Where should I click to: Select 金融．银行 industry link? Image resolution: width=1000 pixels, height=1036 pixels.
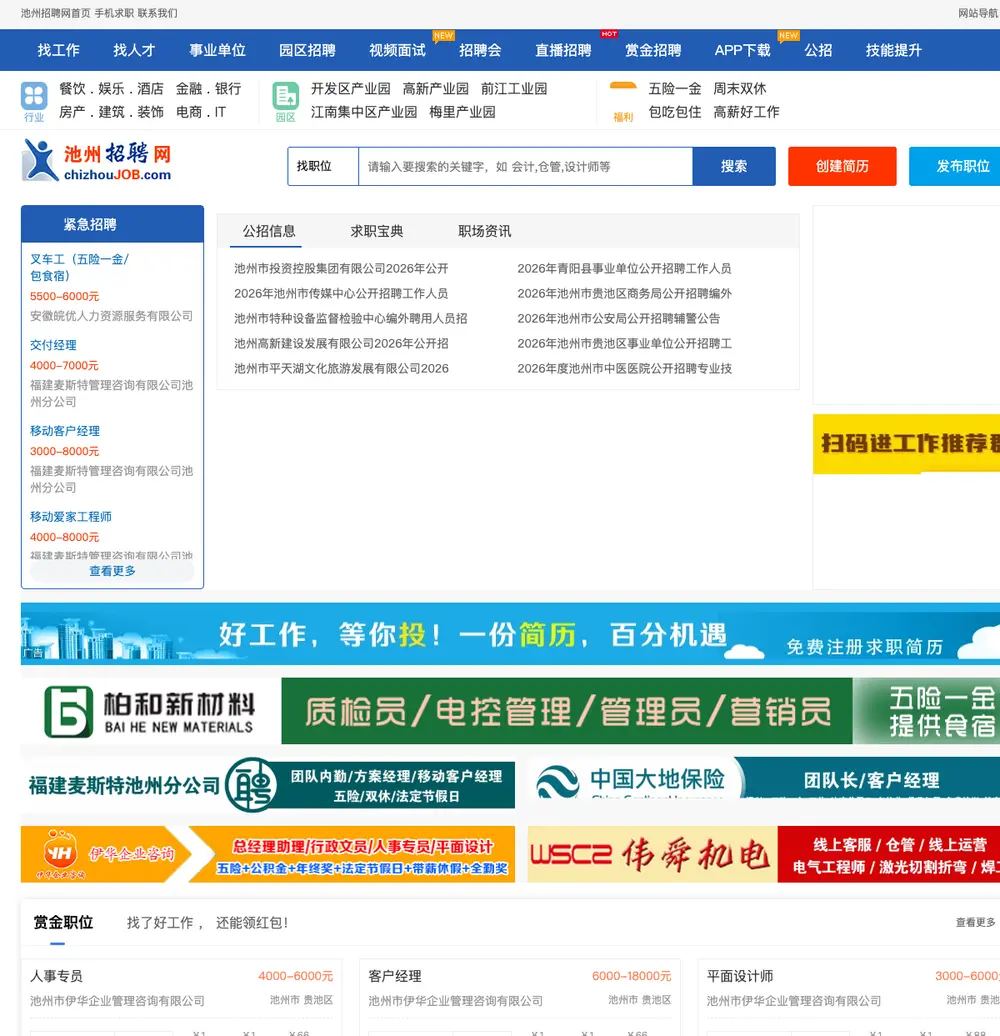coord(208,89)
